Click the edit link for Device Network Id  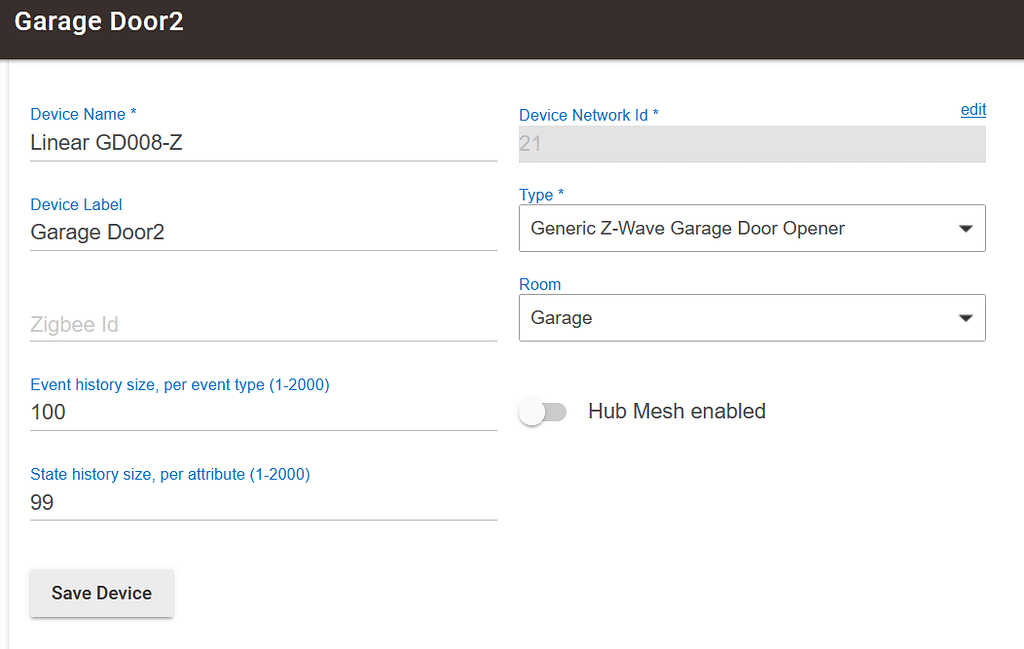click(x=973, y=110)
